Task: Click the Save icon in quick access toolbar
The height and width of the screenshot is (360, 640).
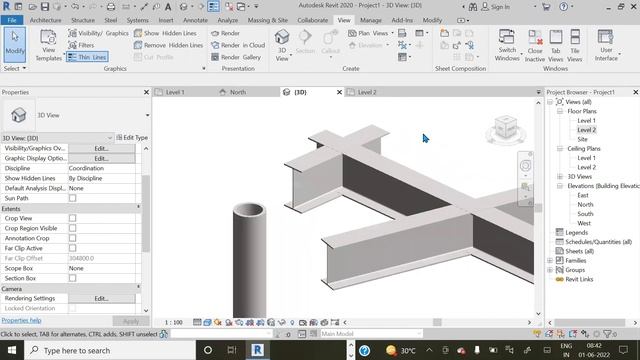Action: click(45, 7)
